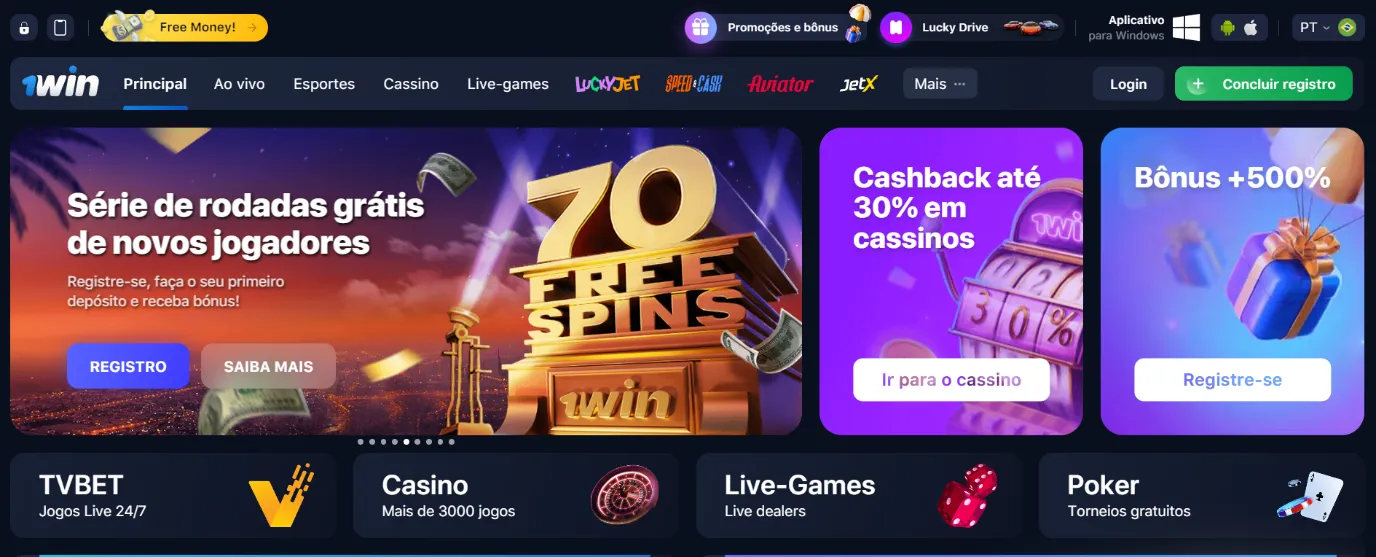Viewport: 1376px width, 557px height.
Task: Open Lucky Drive purple icon
Action: (896, 28)
